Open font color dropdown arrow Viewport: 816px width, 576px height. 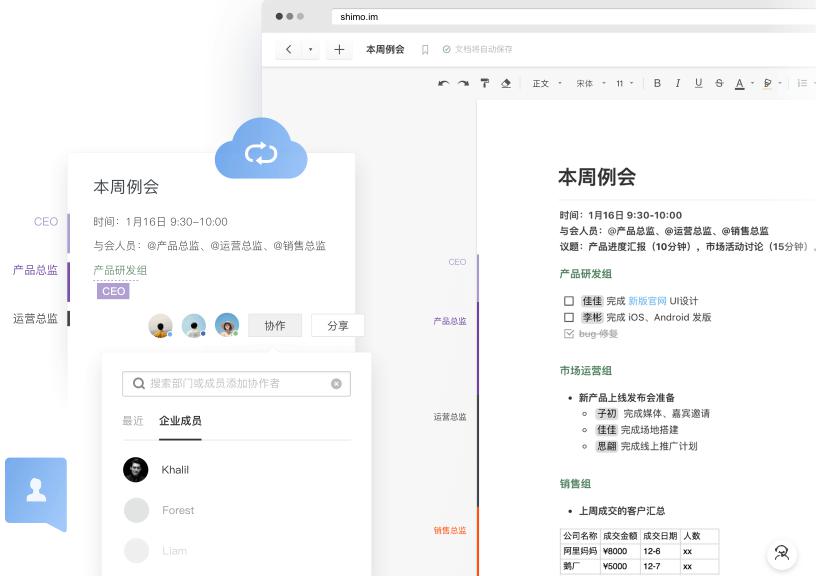753,83
